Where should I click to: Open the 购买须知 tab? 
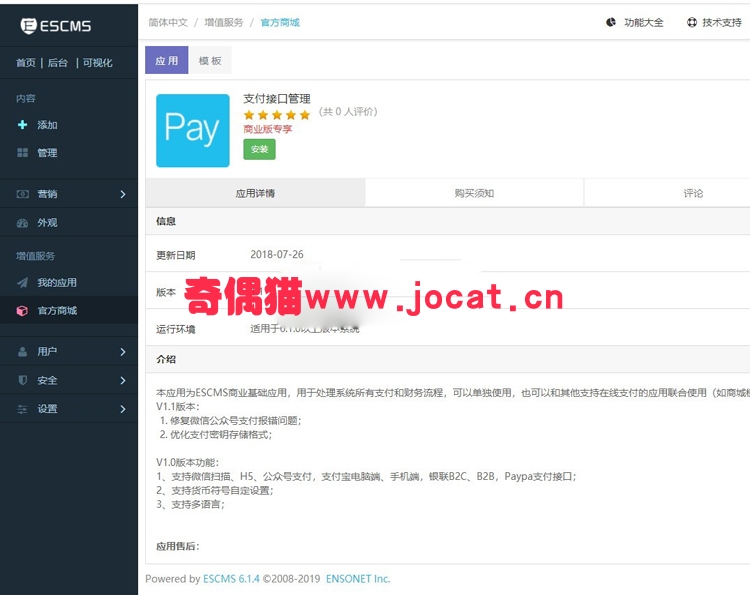point(474,193)
